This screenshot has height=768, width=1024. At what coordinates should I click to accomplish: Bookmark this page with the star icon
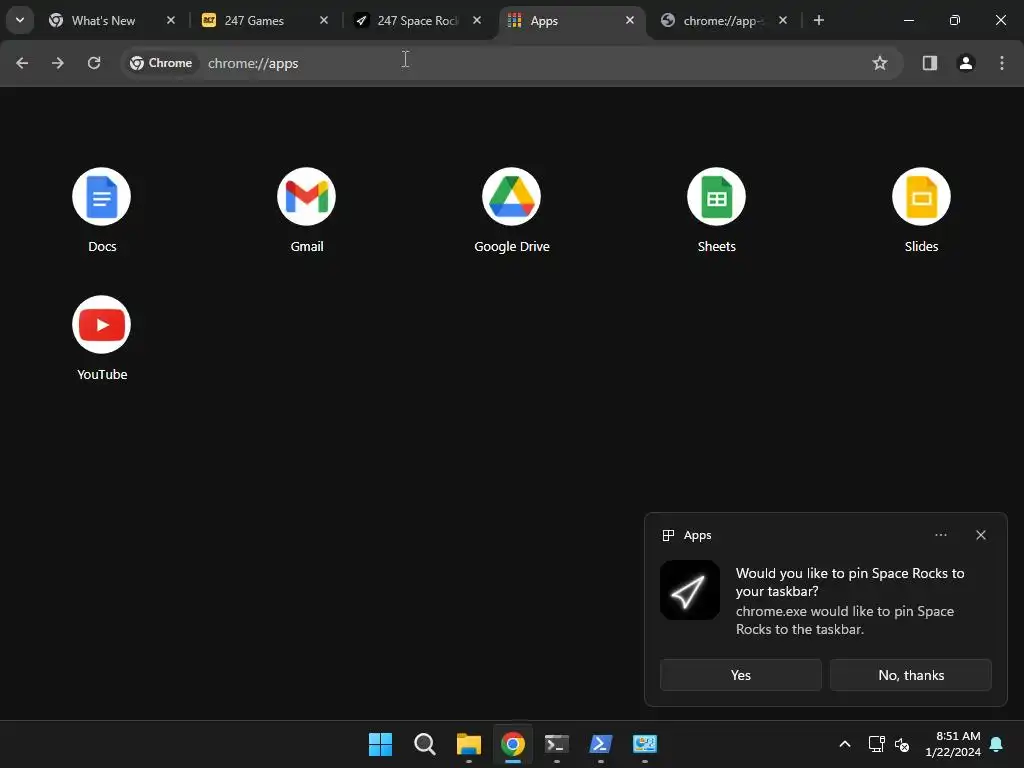point(880,63)
